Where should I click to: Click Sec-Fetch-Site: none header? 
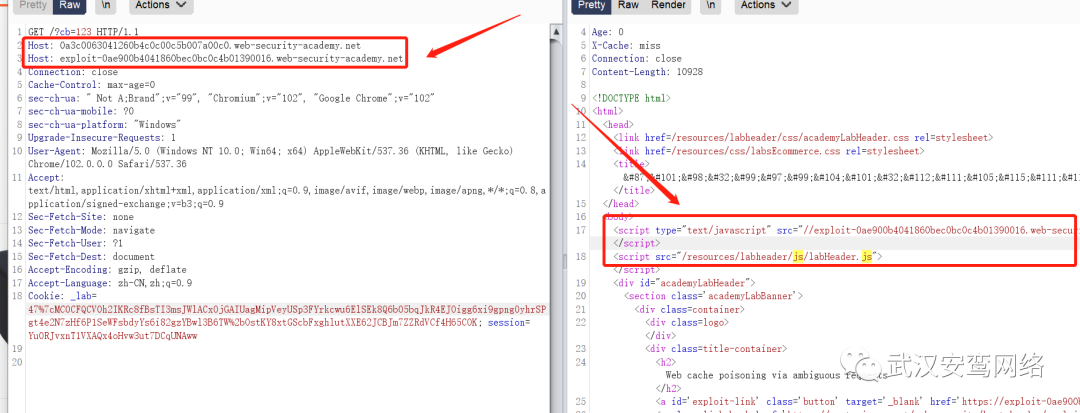pos(81,217)
